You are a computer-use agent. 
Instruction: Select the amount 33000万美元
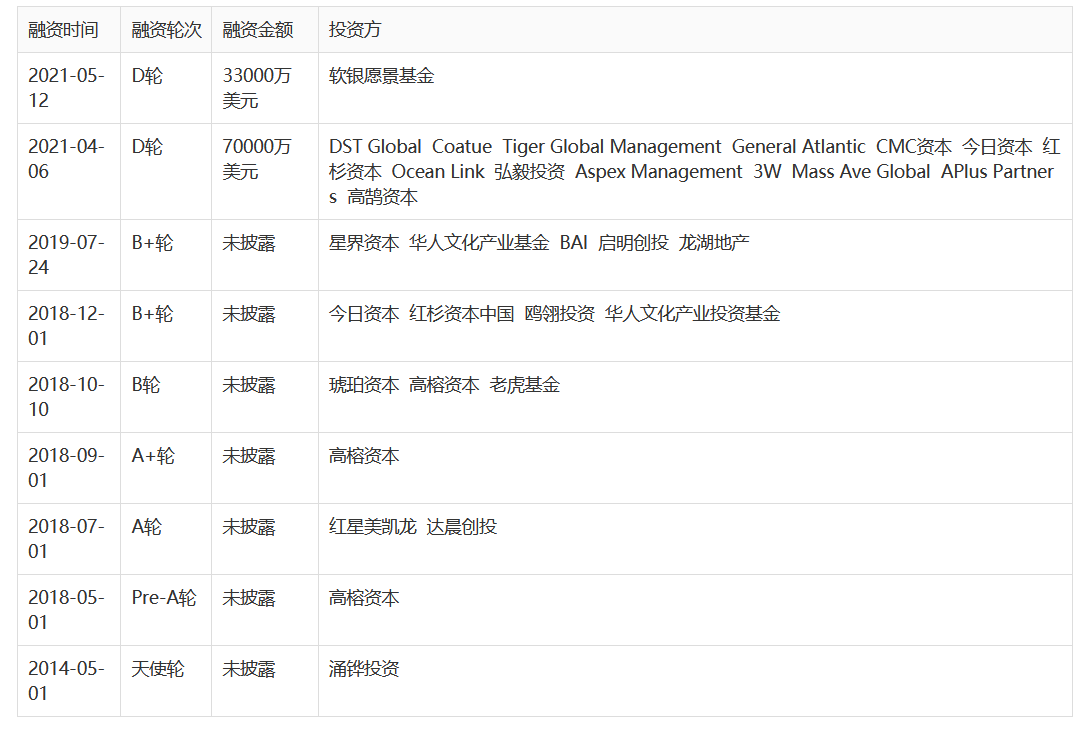click(x=256, y=88)
